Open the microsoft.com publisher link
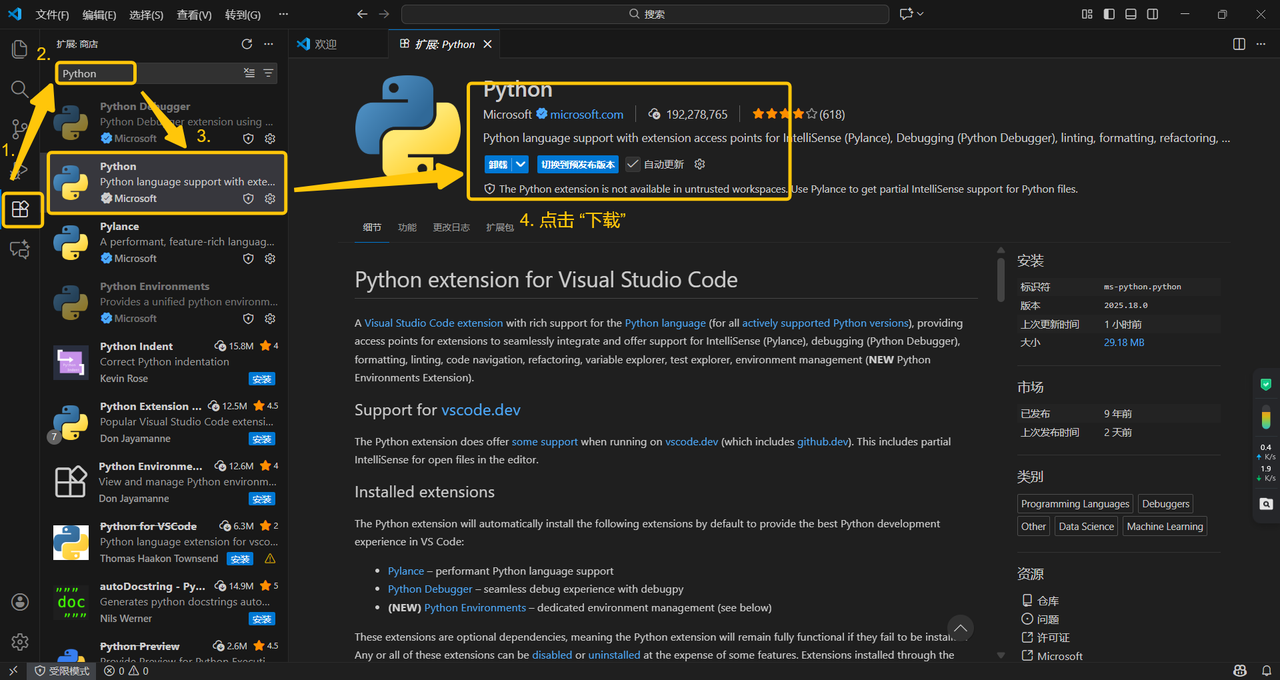1280x680 pixels. click(586, 114)
